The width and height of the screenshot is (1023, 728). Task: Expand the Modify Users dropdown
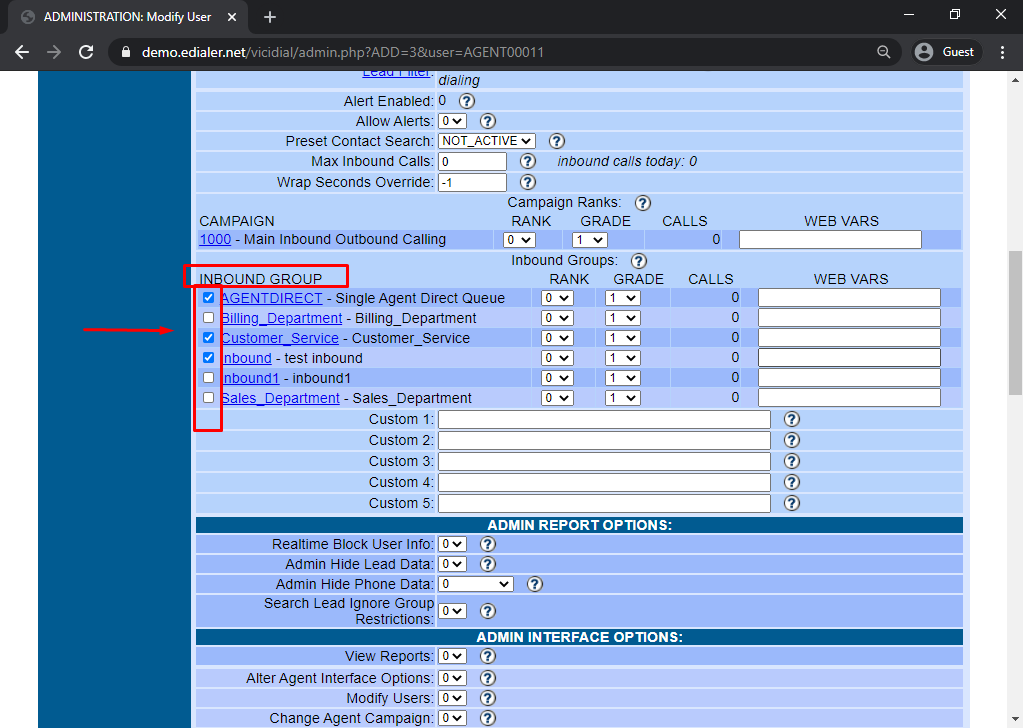pyautogui.click(x=452, y=698)
